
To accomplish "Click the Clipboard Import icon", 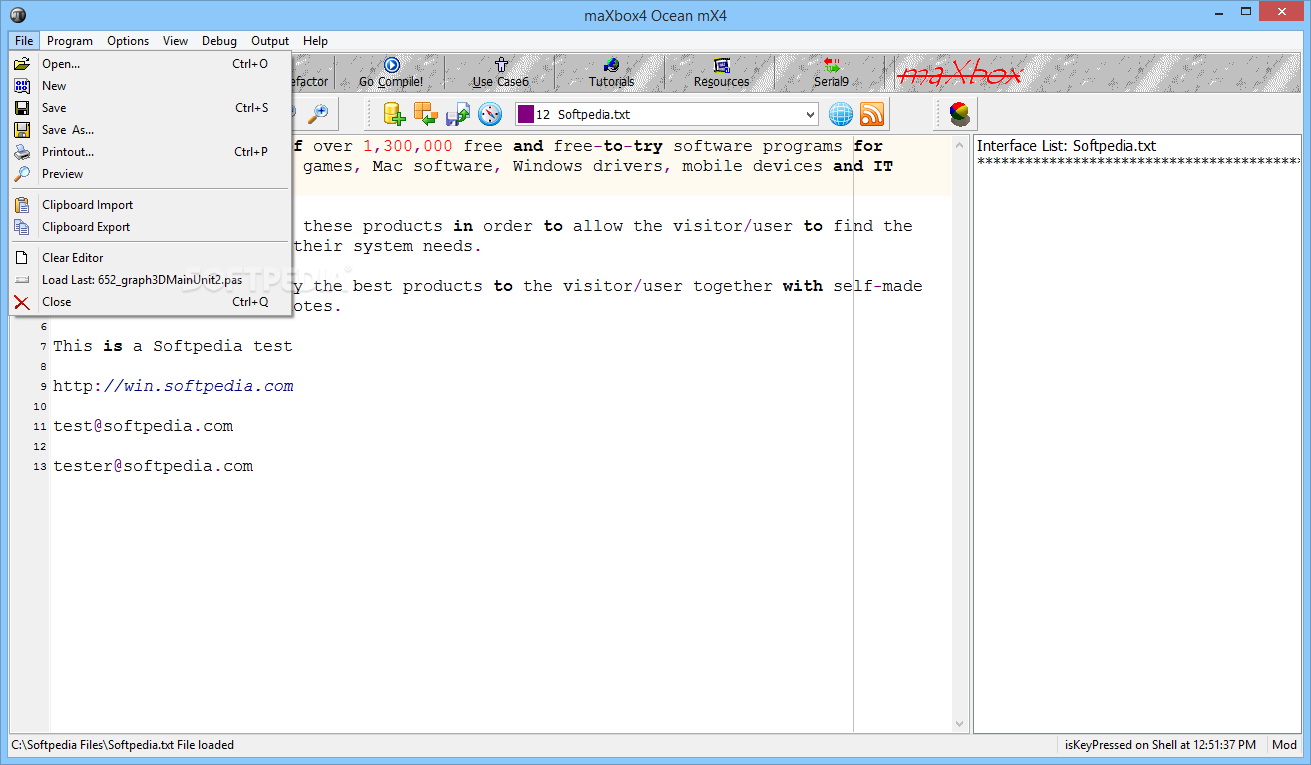I will coord(22,205).
